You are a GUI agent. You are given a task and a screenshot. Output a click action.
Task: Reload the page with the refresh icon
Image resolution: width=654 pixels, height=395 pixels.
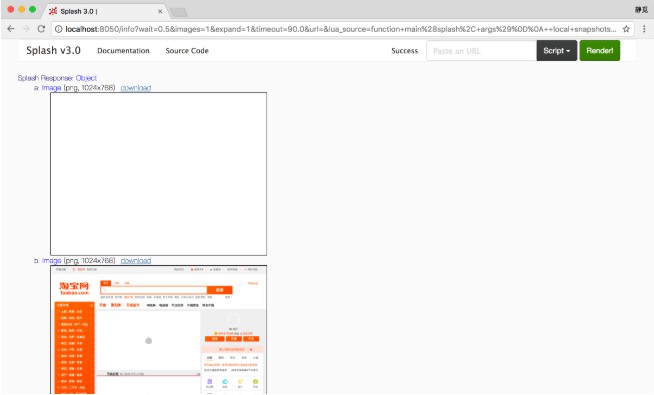41,29
